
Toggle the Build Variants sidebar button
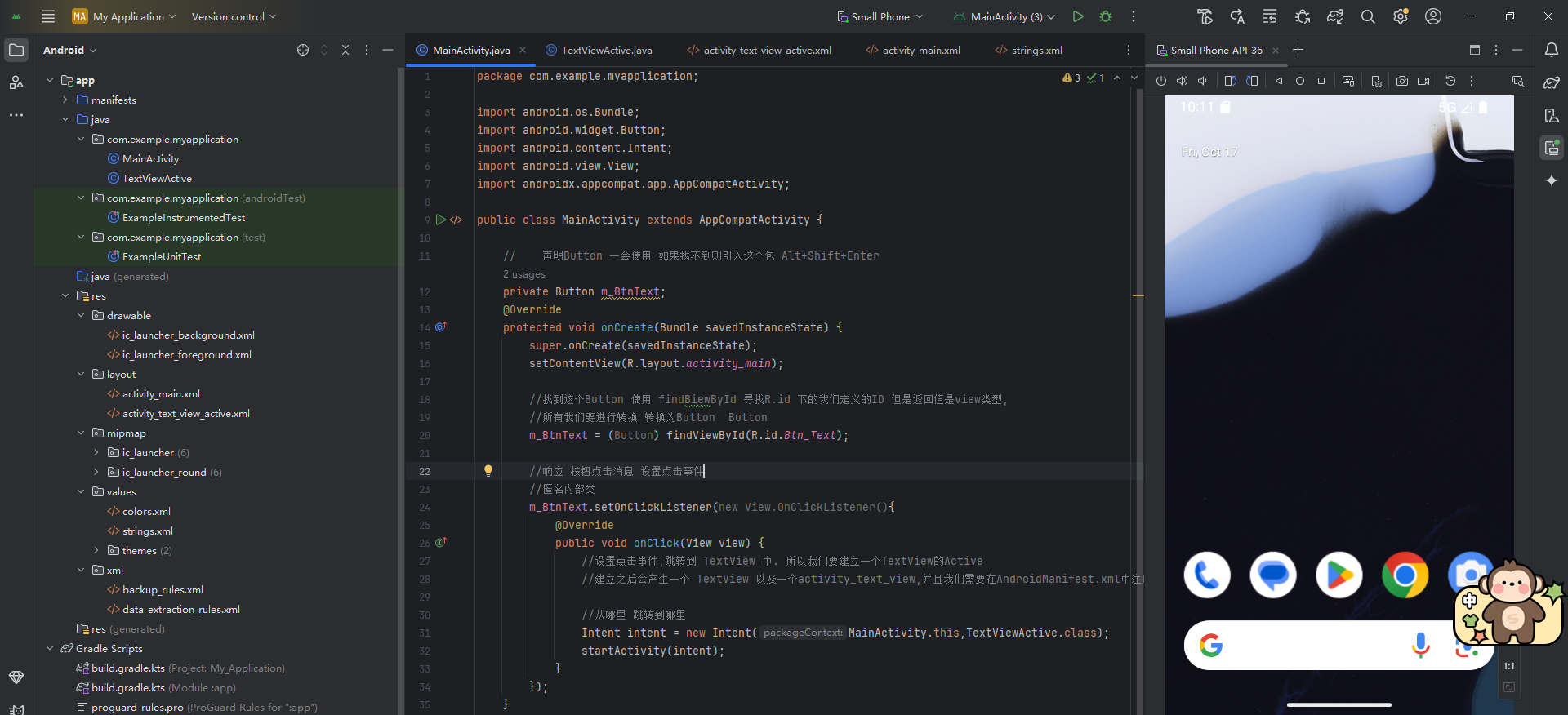(x=16, y=677)
